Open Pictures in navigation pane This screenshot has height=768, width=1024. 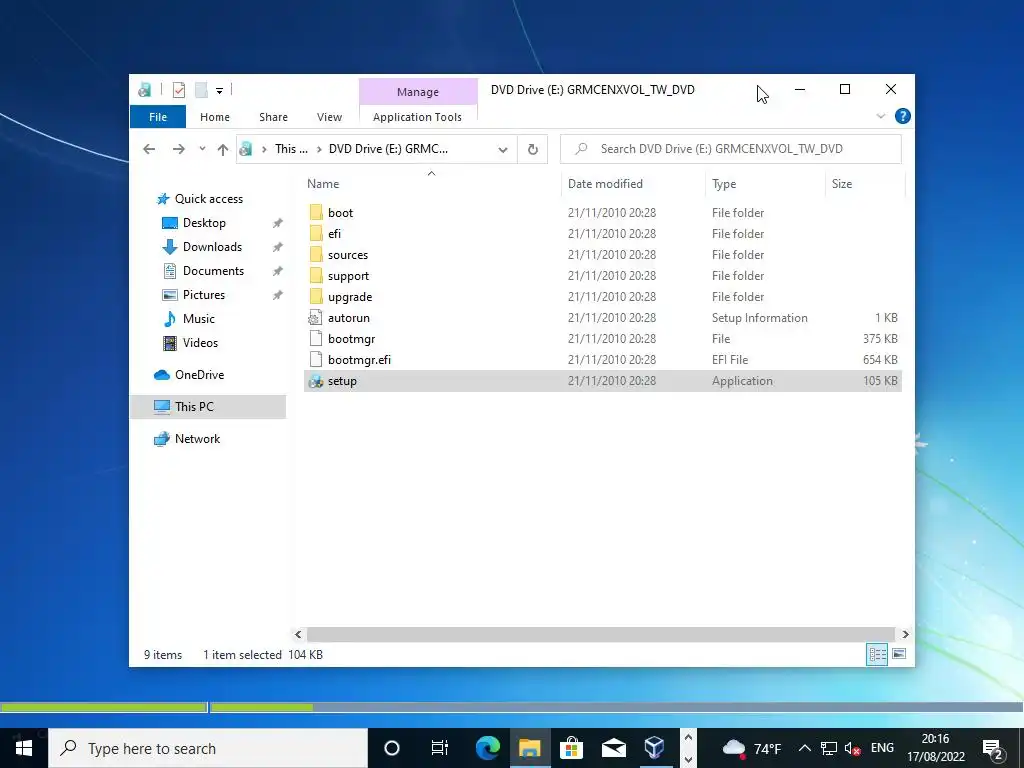[x=203, y=295]
